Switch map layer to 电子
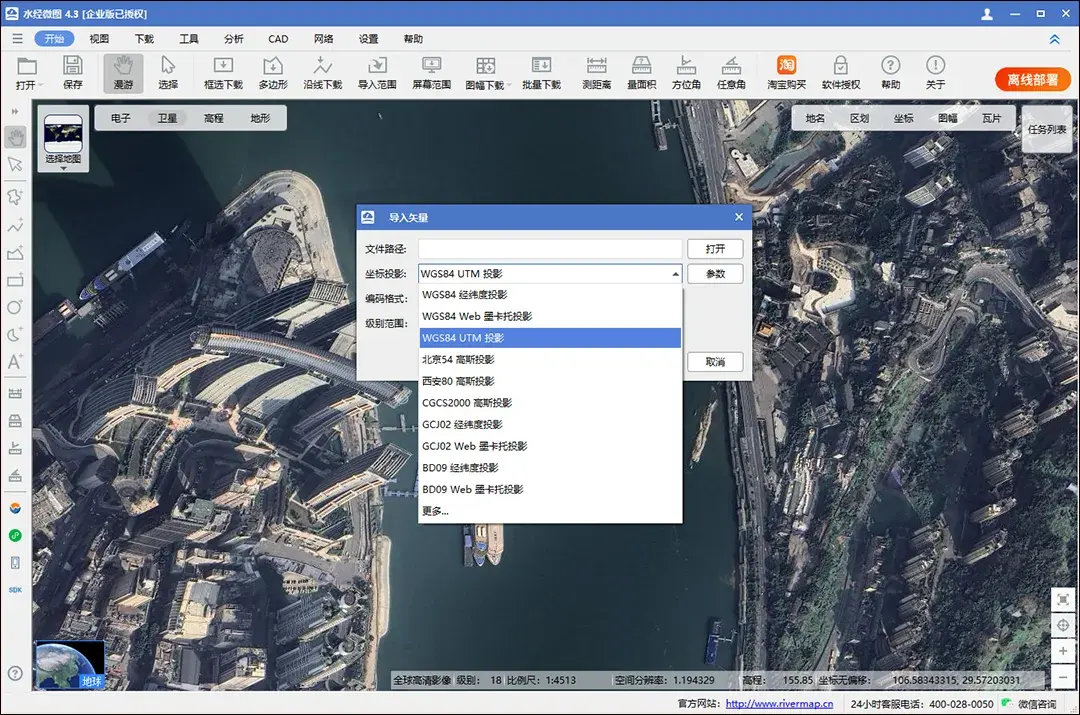 coord(121,118)
